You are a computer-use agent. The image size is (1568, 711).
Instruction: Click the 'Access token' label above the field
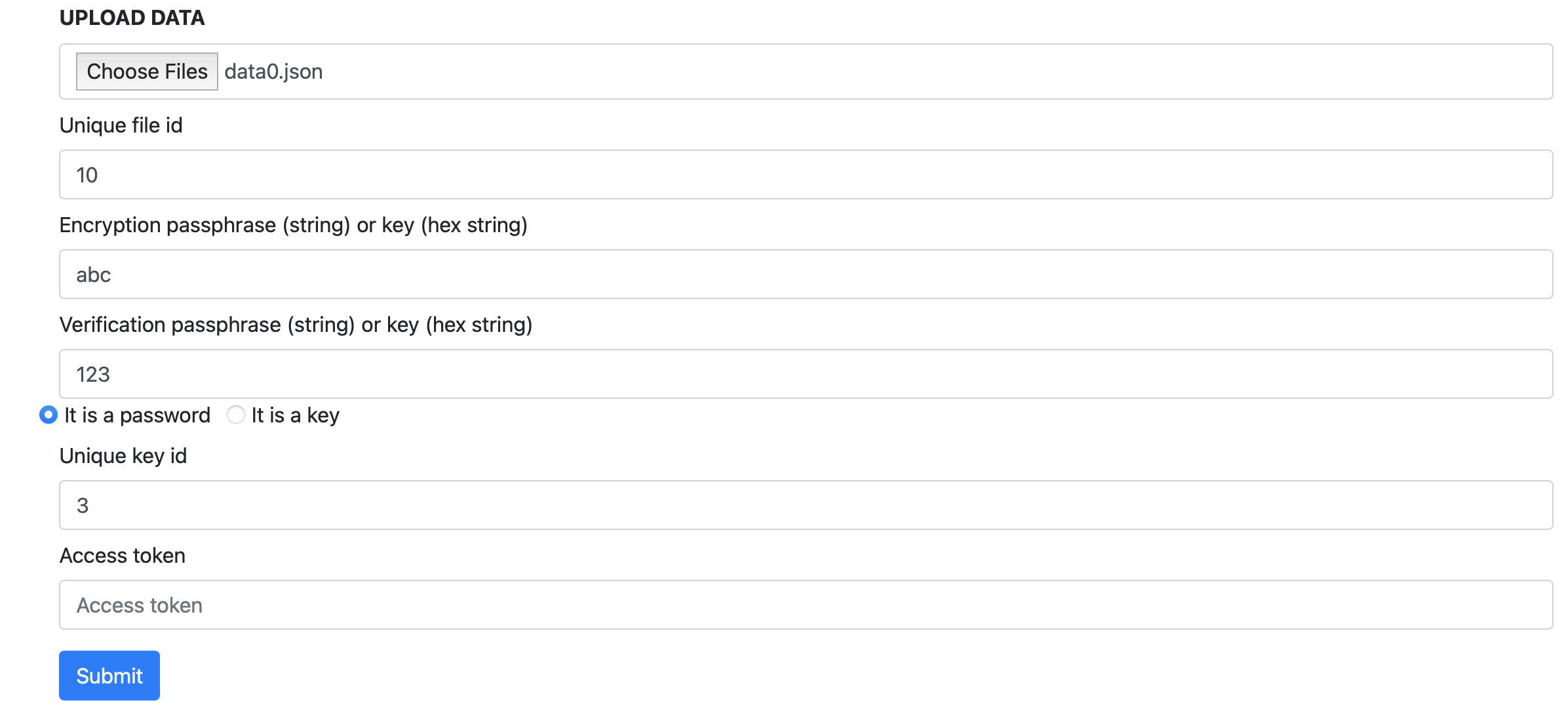[123, 556]
